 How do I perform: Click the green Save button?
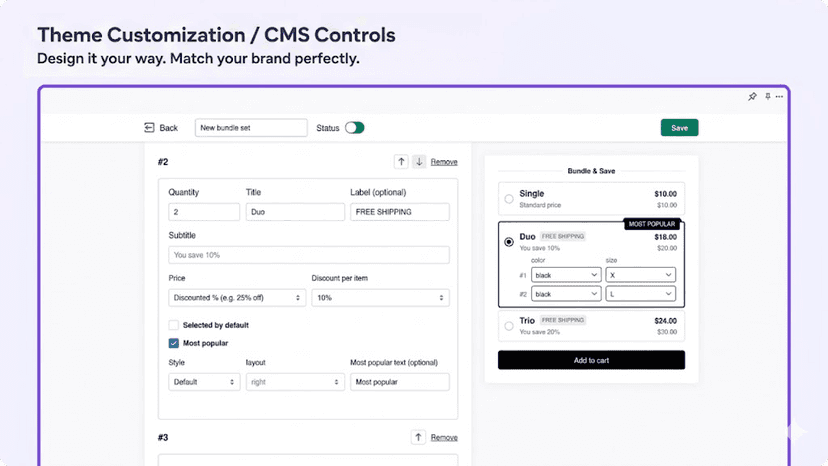(679, 127)
